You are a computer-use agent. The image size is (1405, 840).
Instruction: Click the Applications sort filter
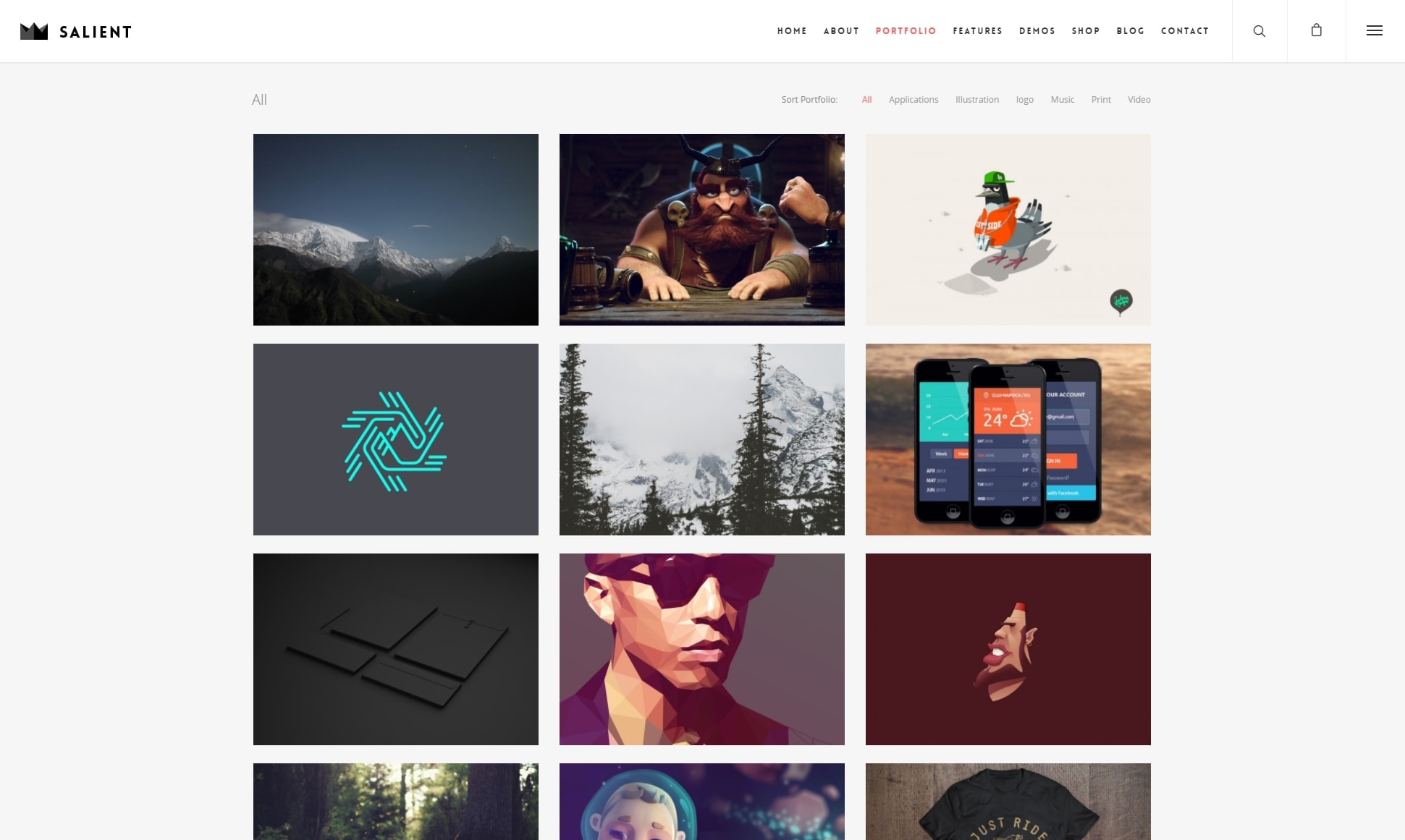click(x=914, y=99)
